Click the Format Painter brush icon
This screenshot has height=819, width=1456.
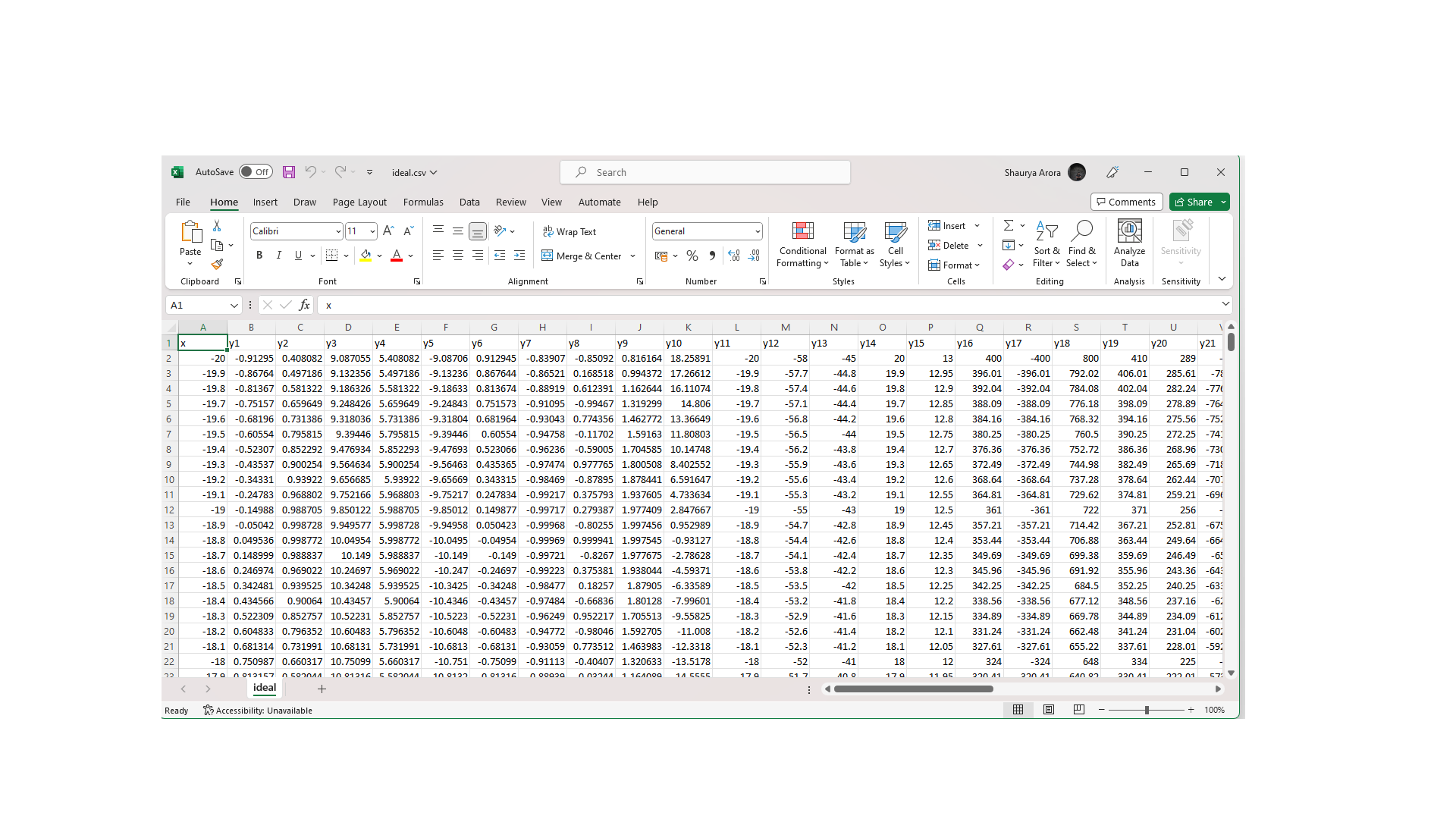(x=217, y=264)
